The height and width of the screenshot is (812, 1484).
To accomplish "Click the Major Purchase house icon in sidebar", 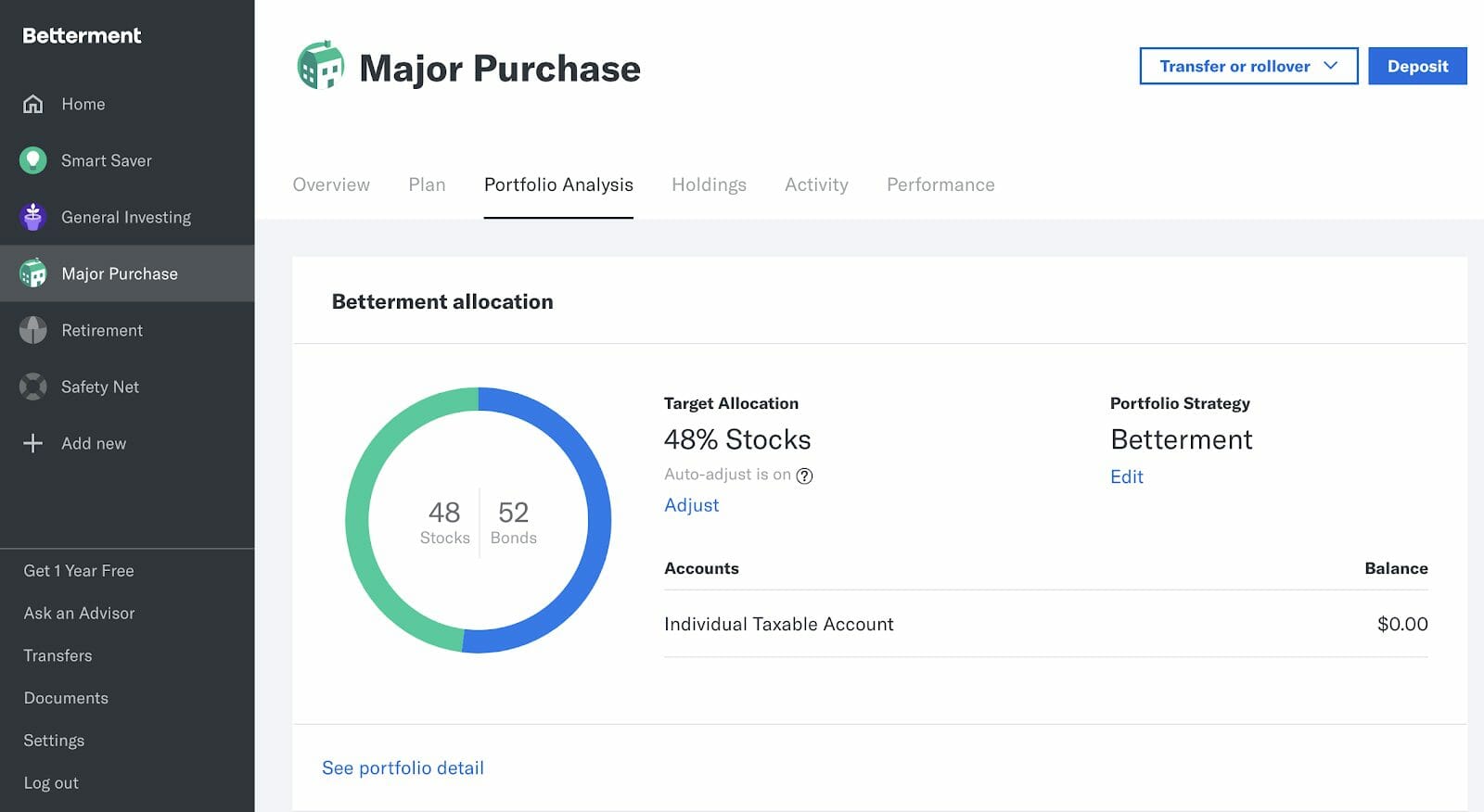I will pos(32,273).
